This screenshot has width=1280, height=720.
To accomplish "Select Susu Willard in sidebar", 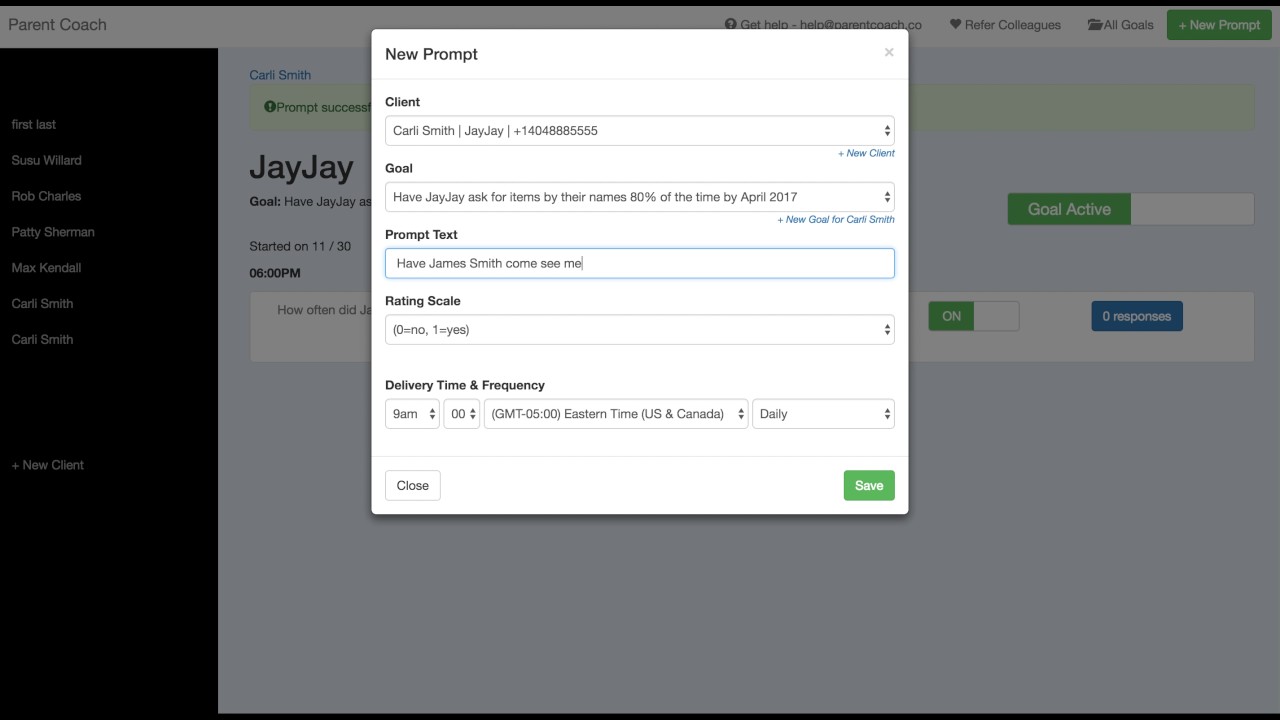I will coord(47,160).
